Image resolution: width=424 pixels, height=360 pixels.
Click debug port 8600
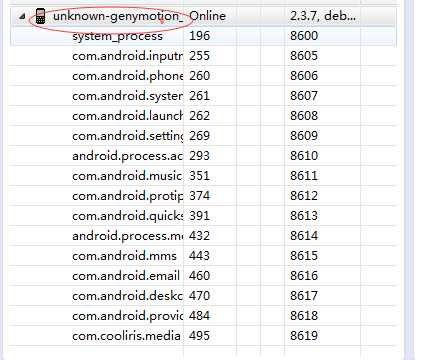click(304, 36)
